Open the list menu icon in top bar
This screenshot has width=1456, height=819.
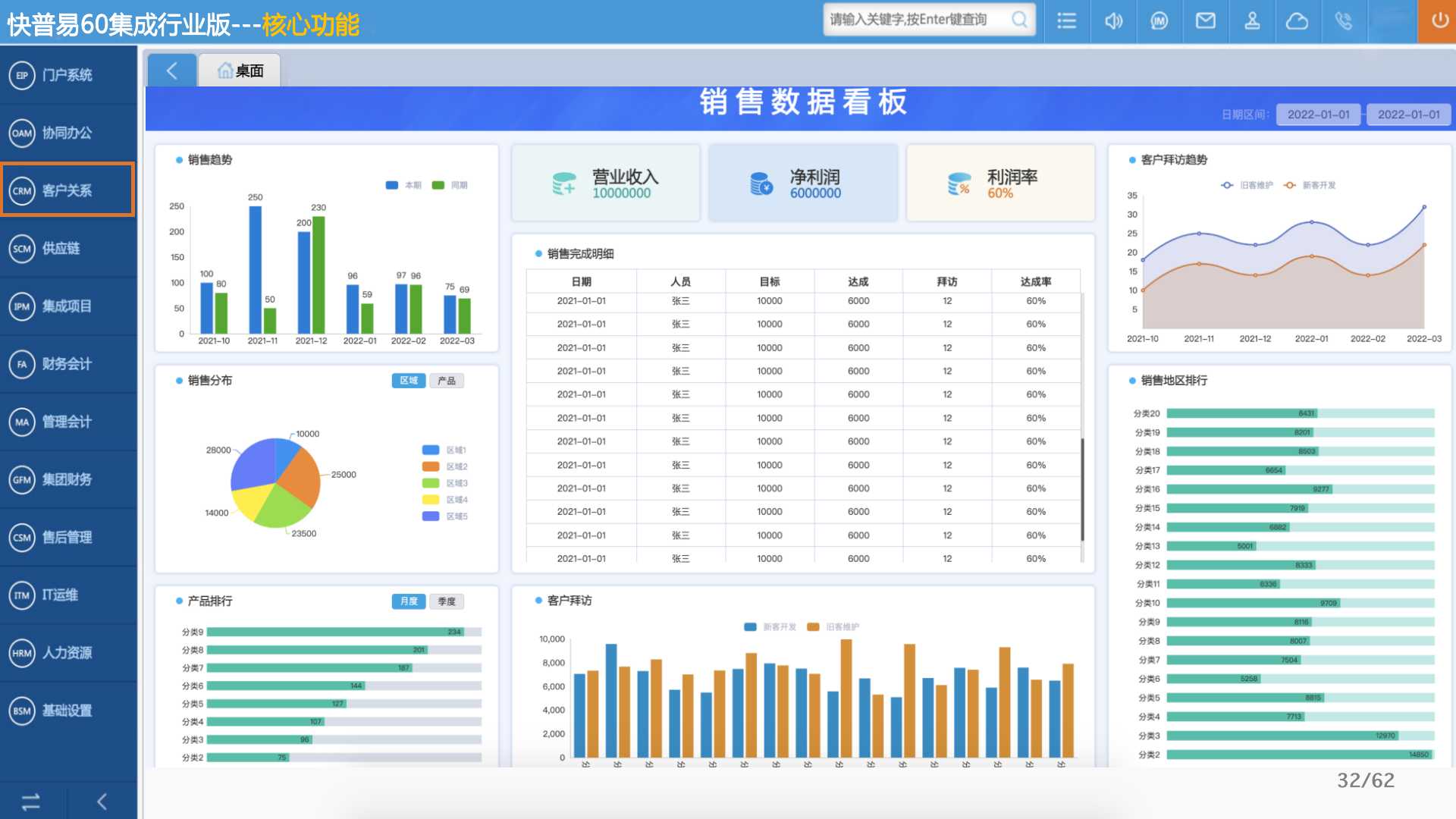[x=1067, y=21]
